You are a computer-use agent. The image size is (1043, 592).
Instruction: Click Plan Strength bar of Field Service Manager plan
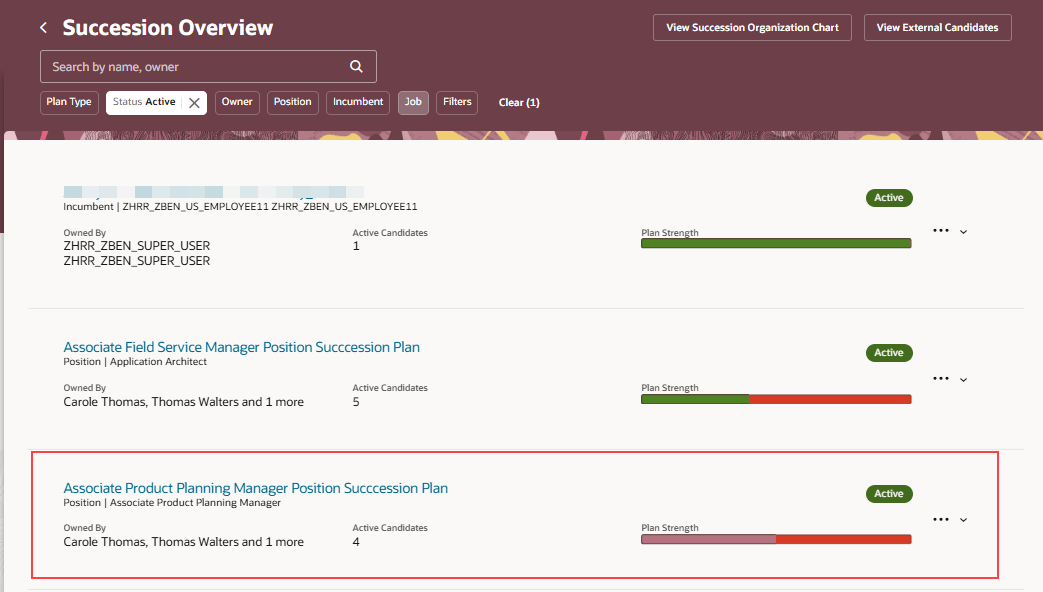point(776,399)
